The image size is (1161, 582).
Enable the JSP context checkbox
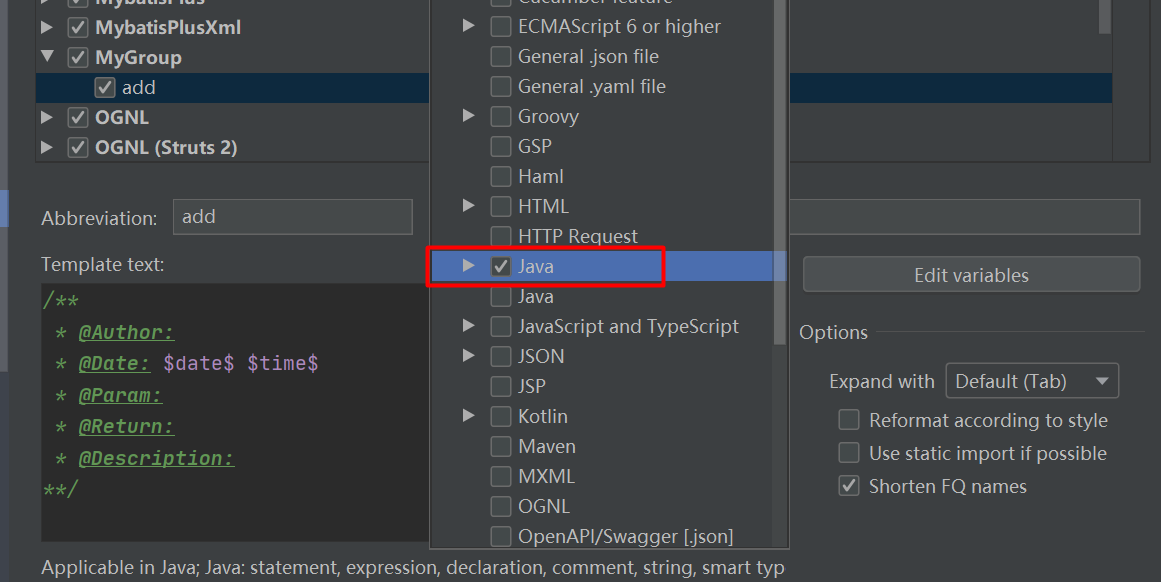pos(501,387)
